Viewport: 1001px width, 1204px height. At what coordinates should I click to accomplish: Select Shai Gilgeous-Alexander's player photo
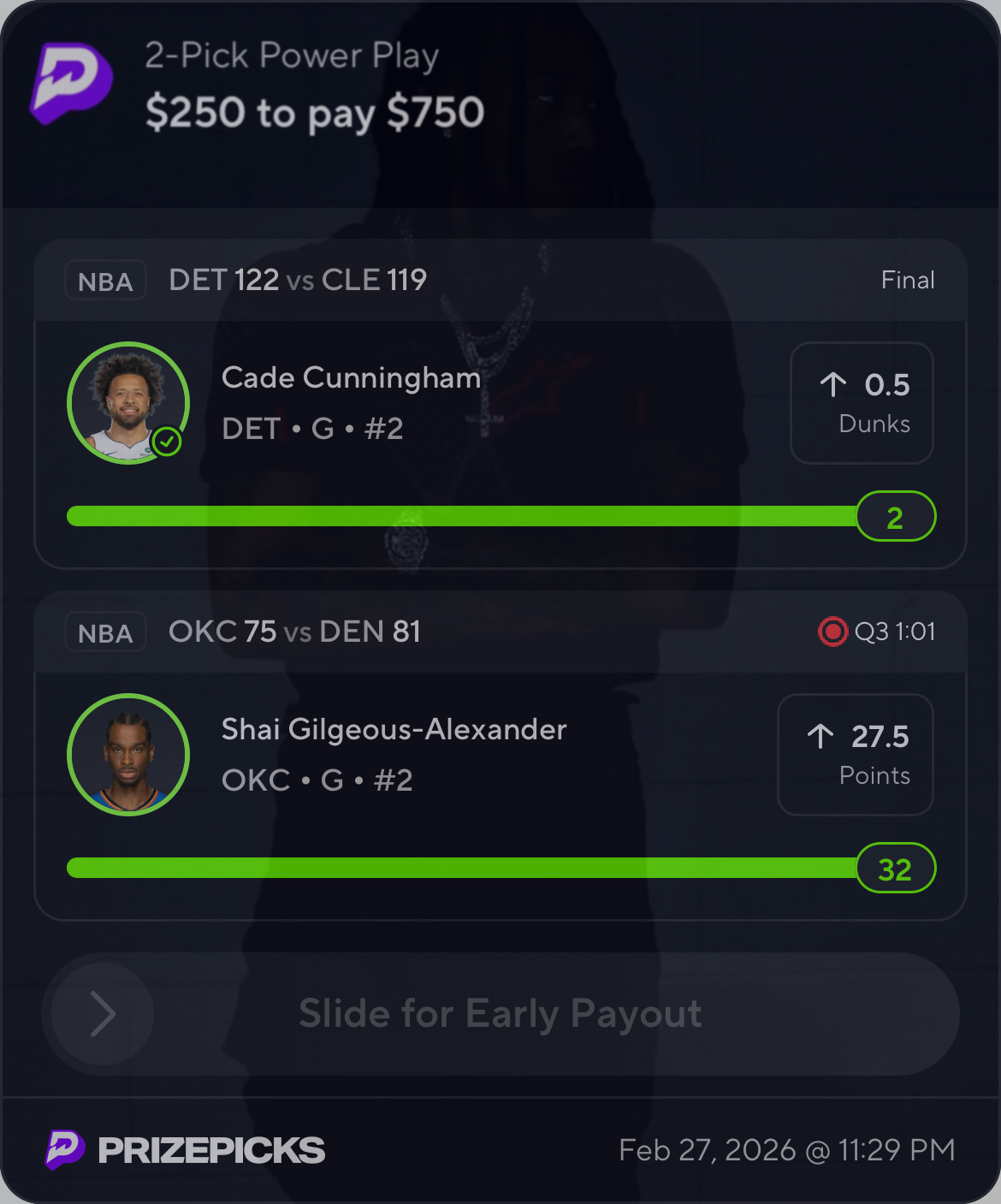click(x=128, y=755)
